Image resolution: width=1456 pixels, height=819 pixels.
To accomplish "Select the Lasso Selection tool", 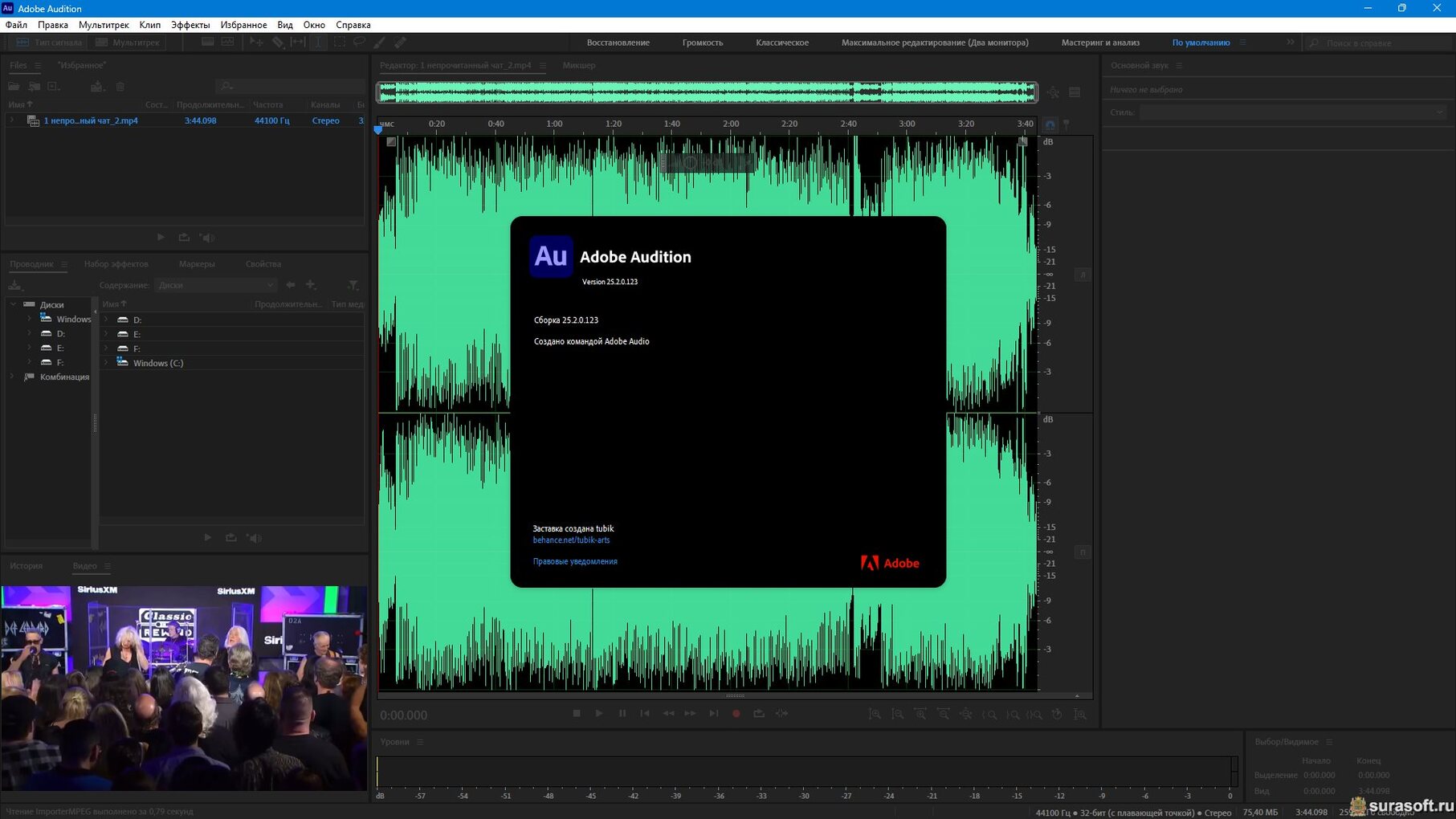I will coord(360,43).
